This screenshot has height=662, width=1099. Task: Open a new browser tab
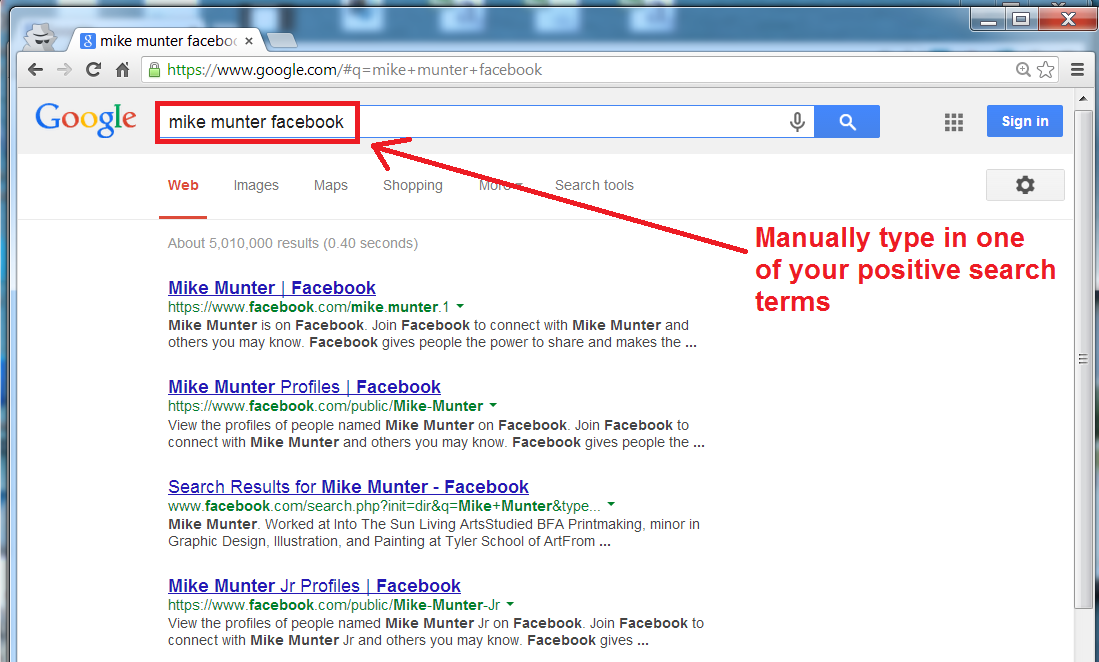282,41
